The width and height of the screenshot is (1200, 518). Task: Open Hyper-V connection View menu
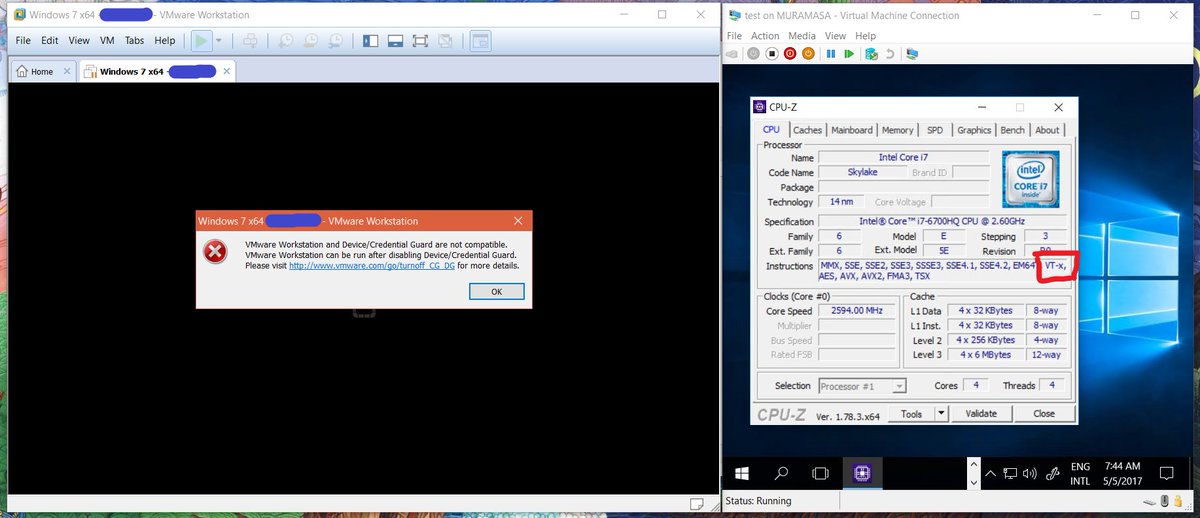[x=836, y=36]
